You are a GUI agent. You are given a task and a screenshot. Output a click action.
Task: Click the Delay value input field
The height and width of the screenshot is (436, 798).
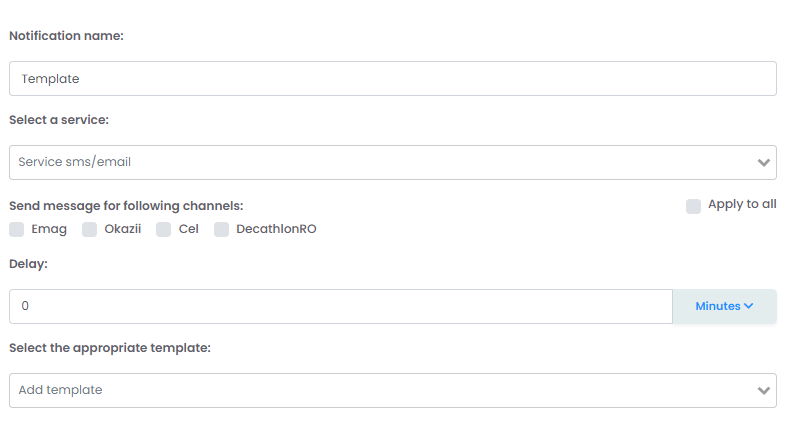(340, 307)
